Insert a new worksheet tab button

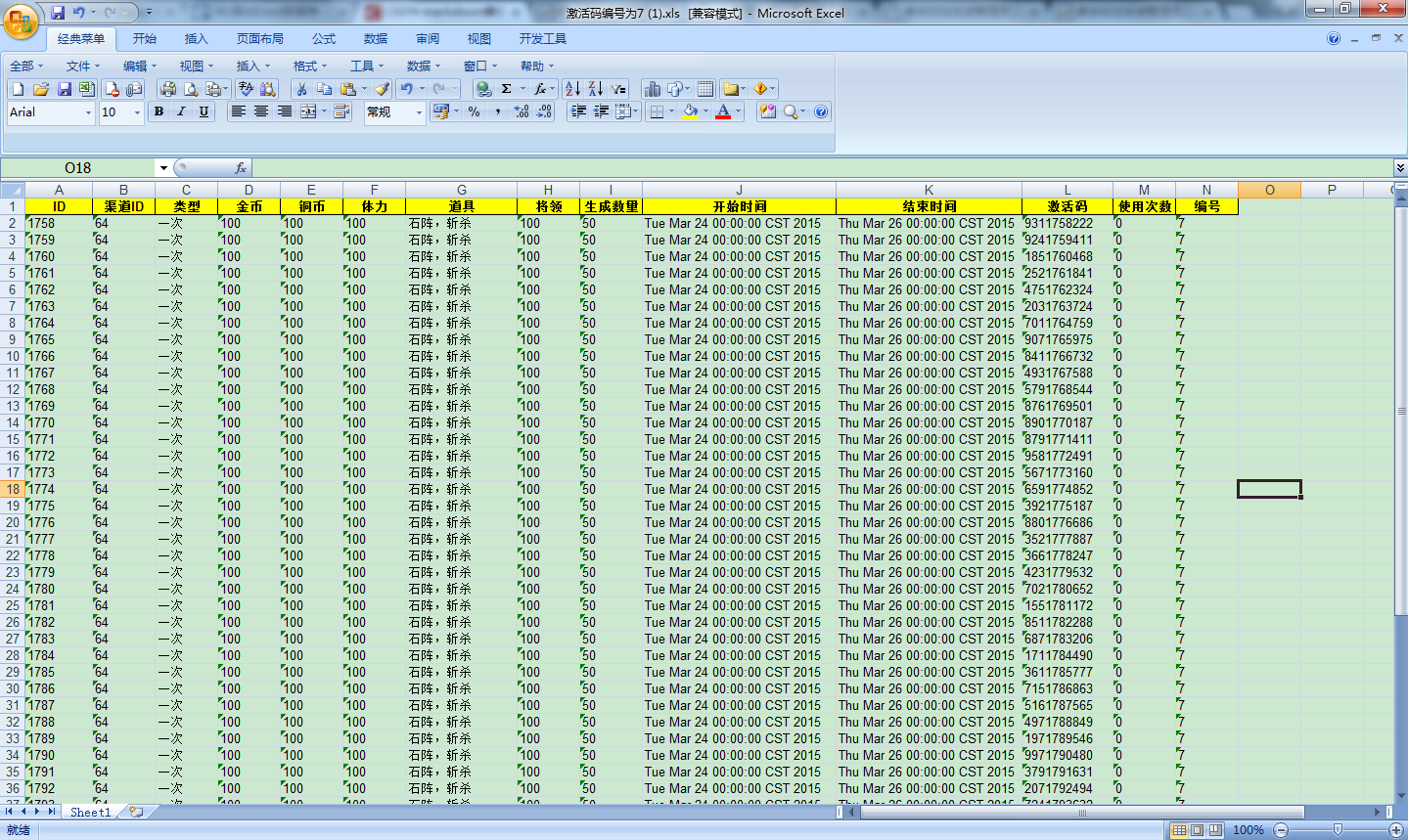click(x=137, y=812)
